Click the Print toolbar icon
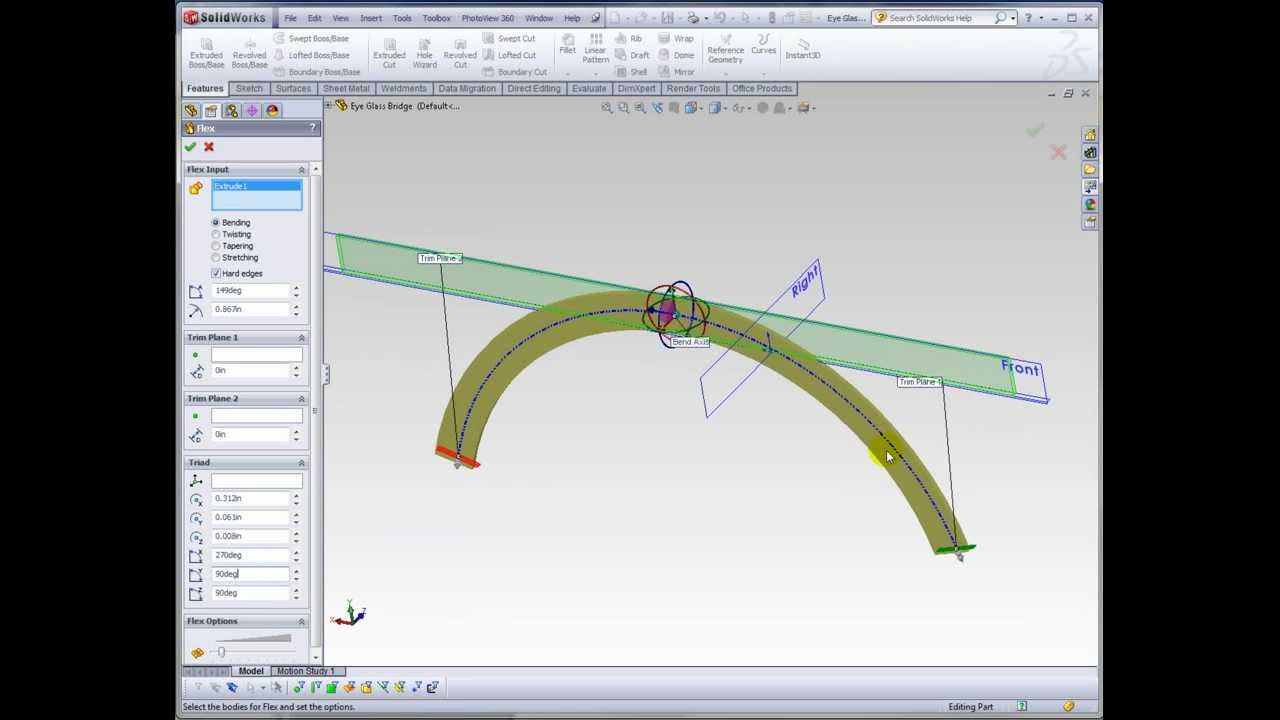1280x720 pixels. click(x=694, y=18)
